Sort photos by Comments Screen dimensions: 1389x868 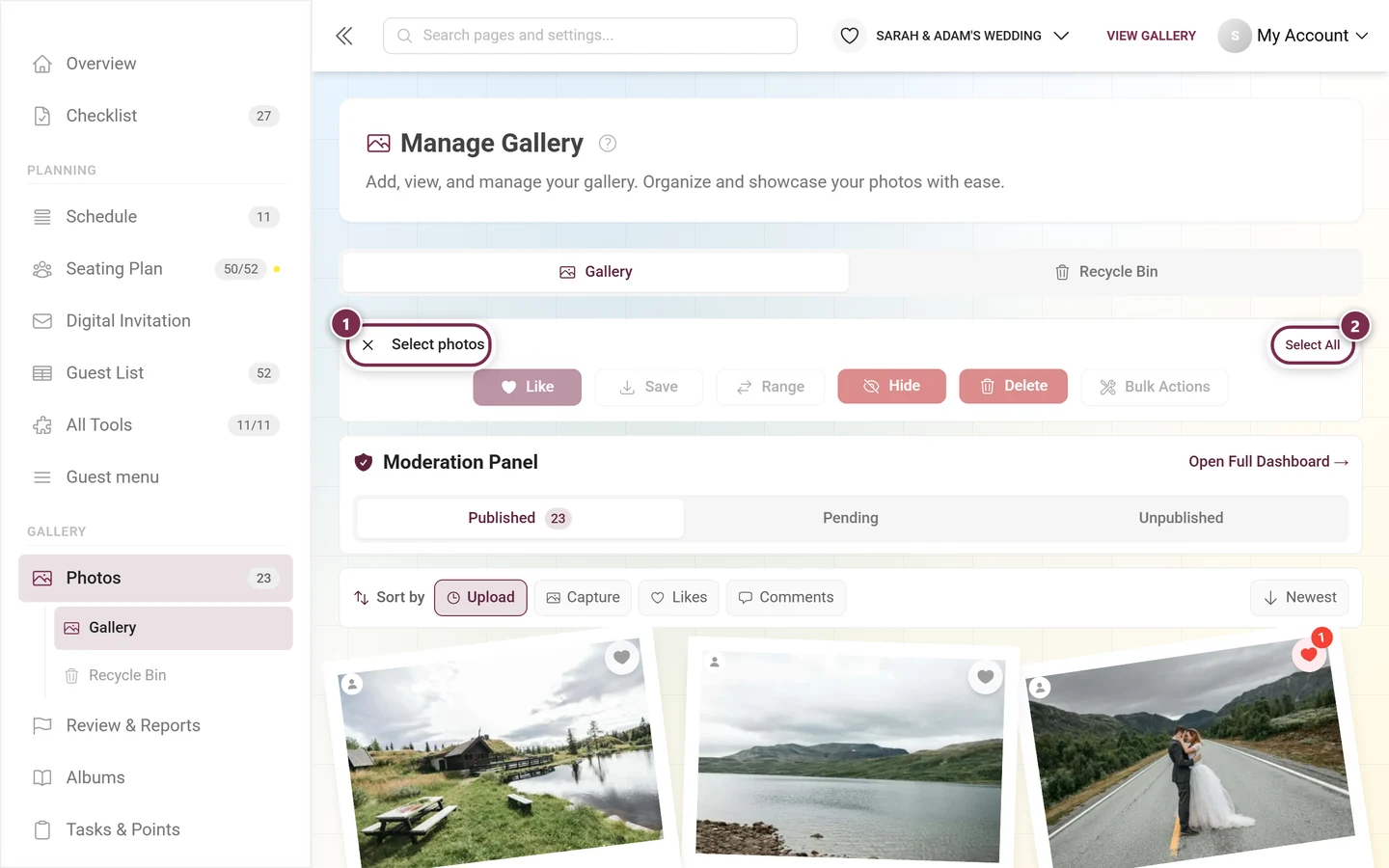[786, 598]
